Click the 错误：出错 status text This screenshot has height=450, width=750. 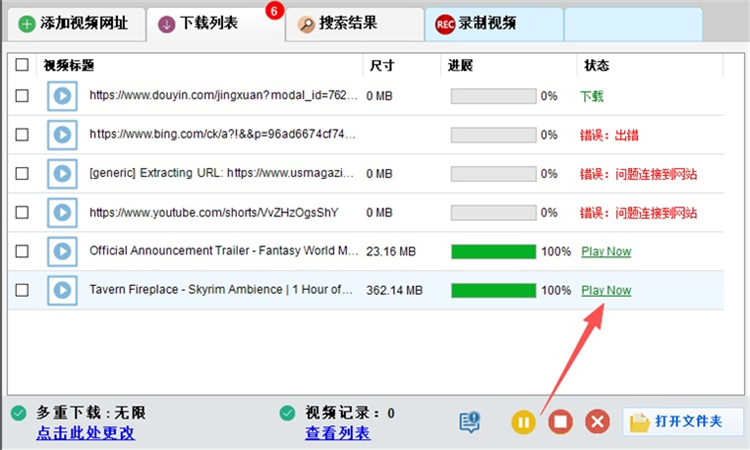pyautogui.click(x=609, y=135)
